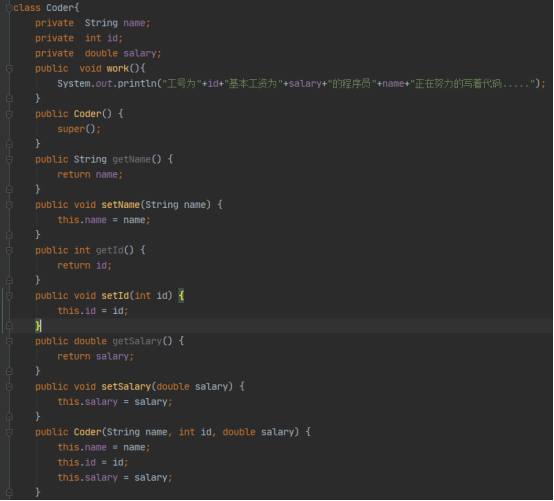Place cursor on the println statement

pos(301,84)
